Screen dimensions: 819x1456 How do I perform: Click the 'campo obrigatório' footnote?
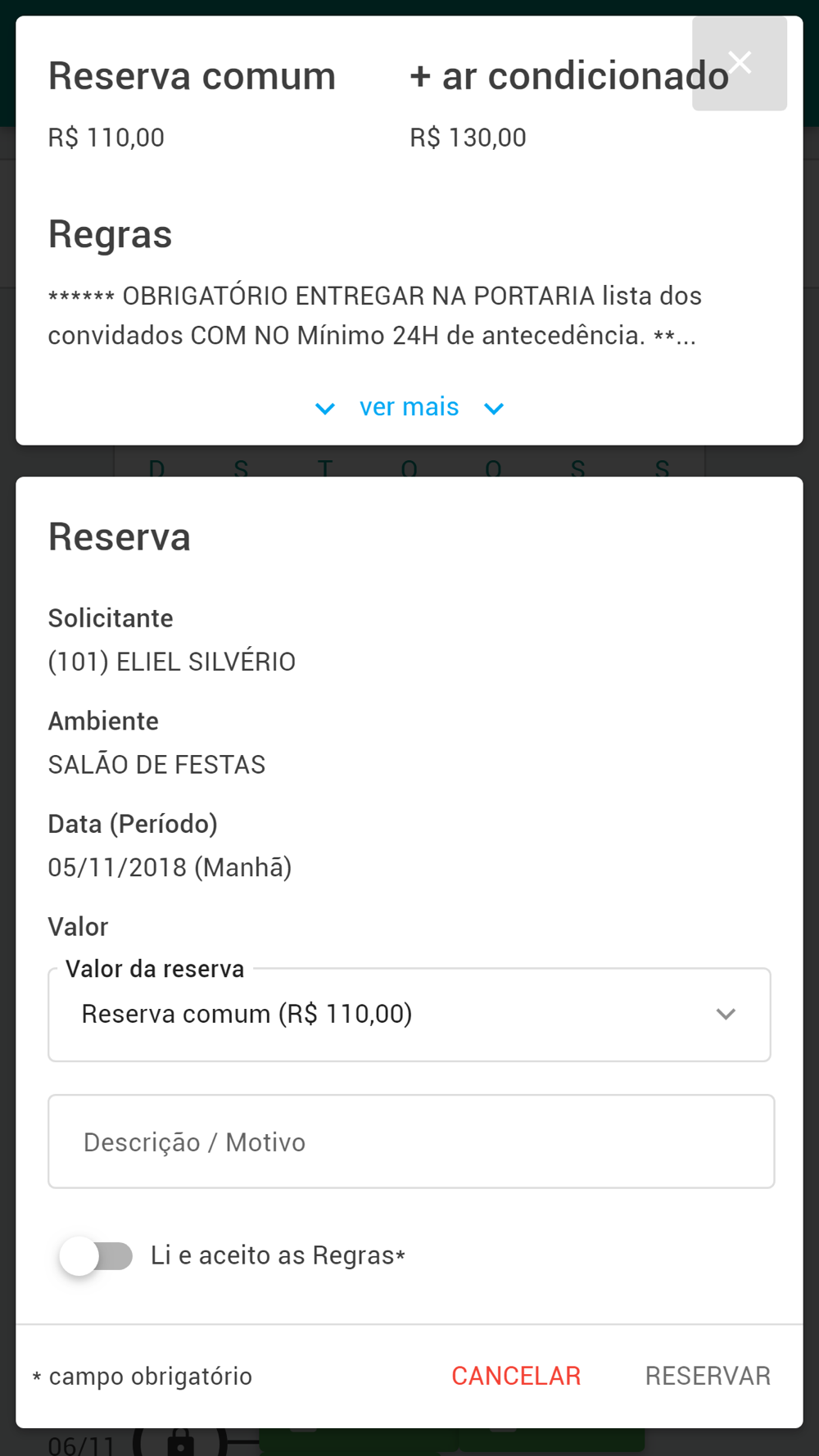tap(143, 1376)
